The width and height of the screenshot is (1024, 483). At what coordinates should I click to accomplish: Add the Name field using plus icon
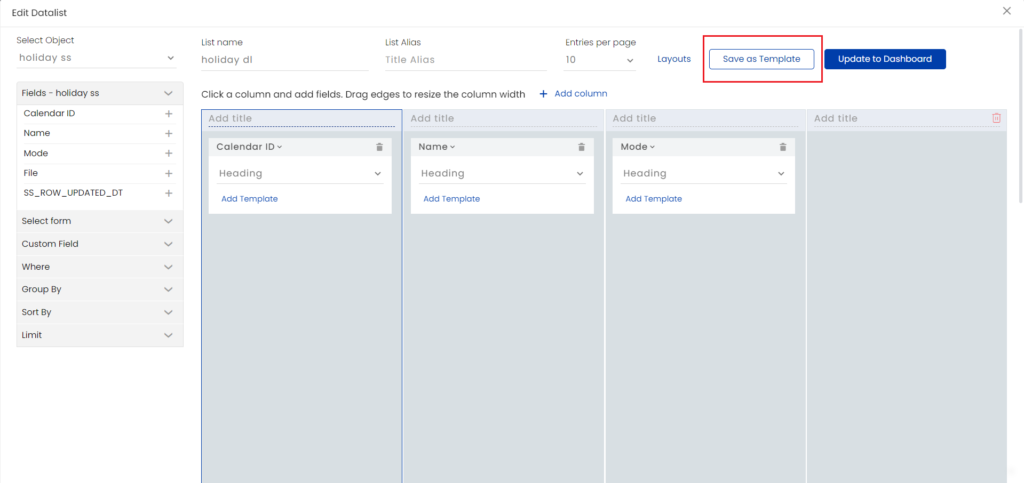point(168,133)
